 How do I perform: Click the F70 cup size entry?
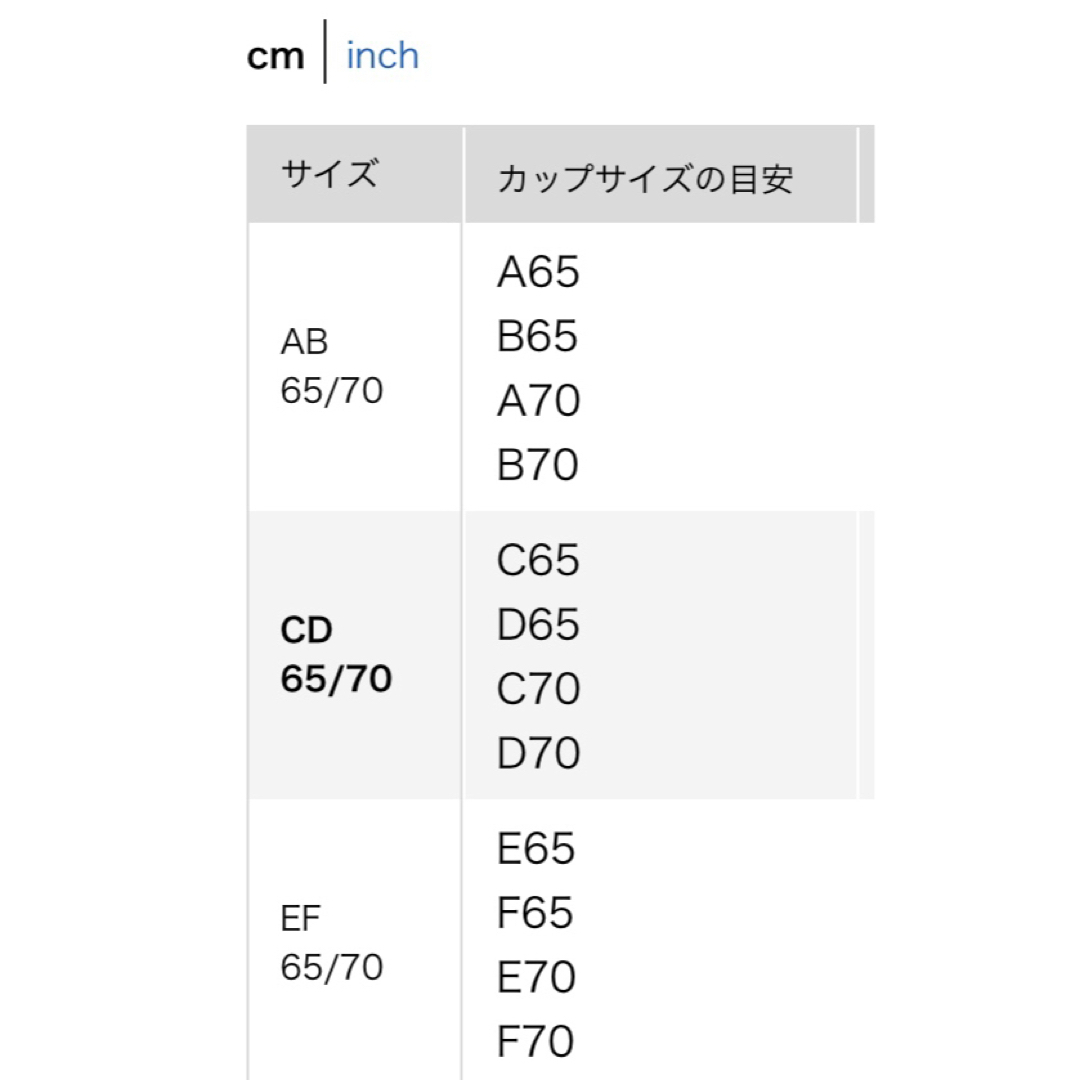coord(536,1040)
